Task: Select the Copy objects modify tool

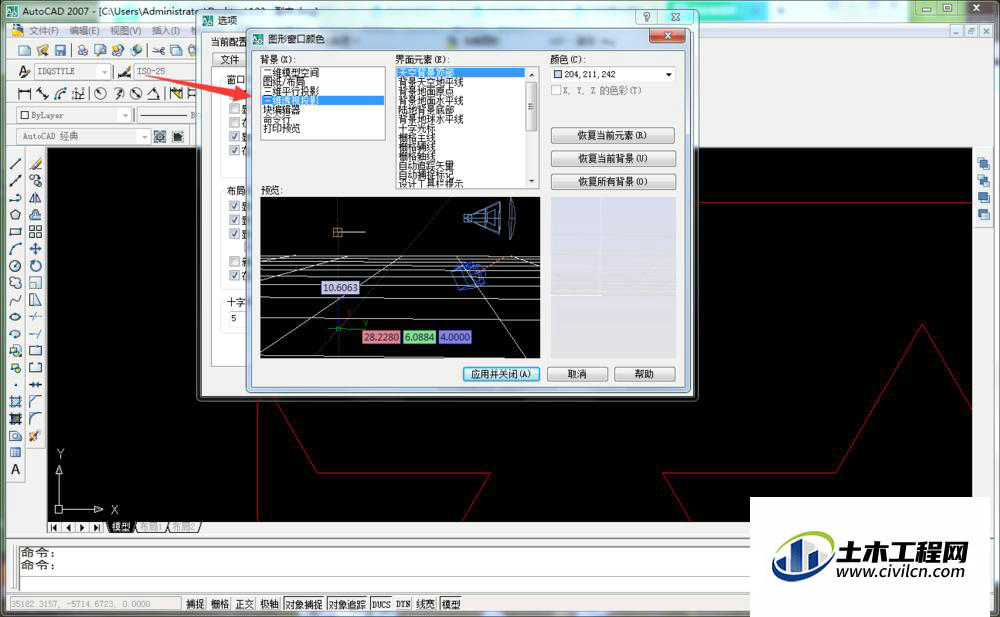Action: 36,181
